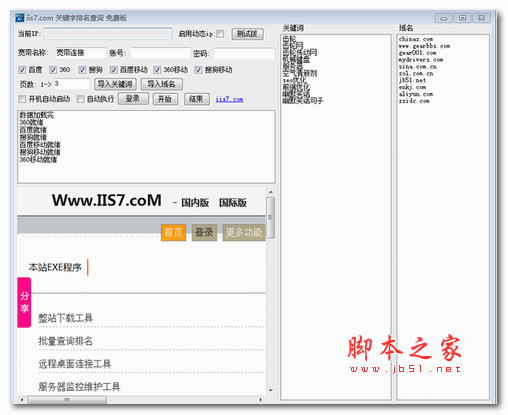Click the 360移动就绪 log line
This screenshot has height=415, width=508.
click(x=38, y=160)
